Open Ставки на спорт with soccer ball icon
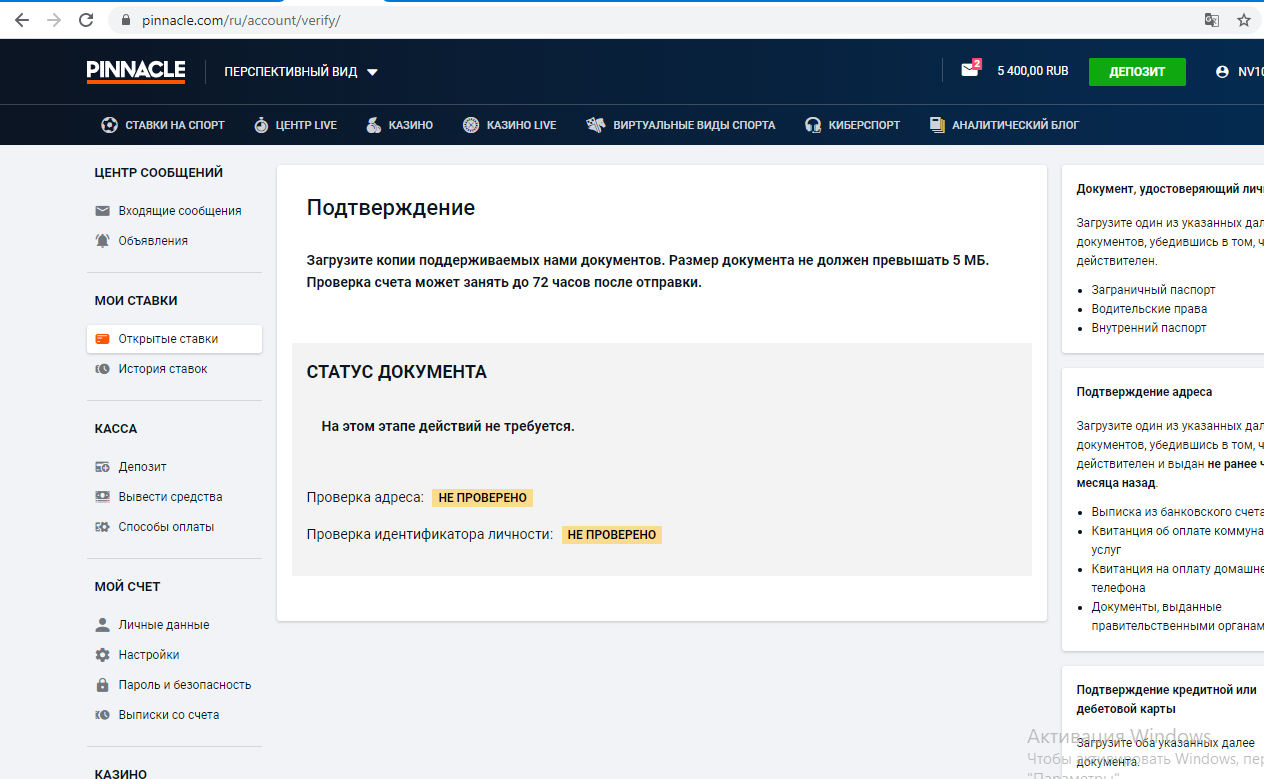The image size is (1264, 779). (x=163, y=125)
